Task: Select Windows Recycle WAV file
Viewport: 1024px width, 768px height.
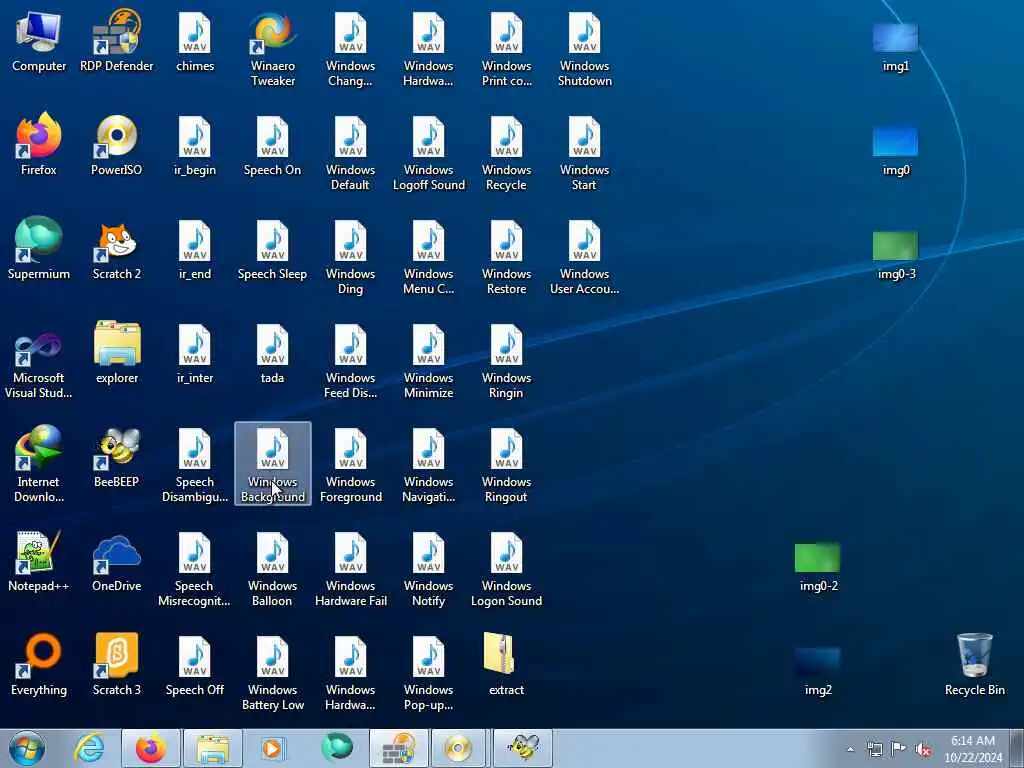Action: click(x=506, y=153)
